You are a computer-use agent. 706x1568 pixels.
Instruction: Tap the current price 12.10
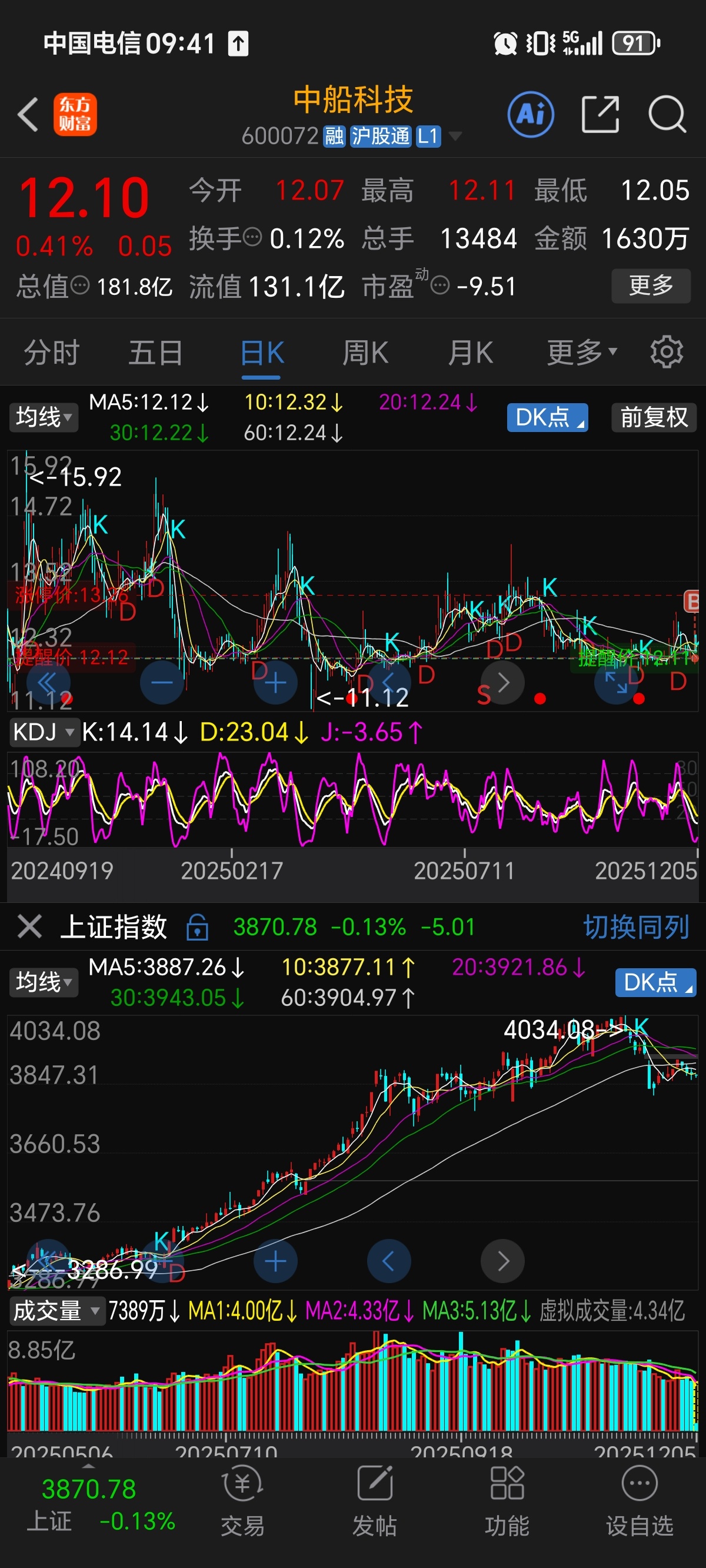(x=84, y=197)
